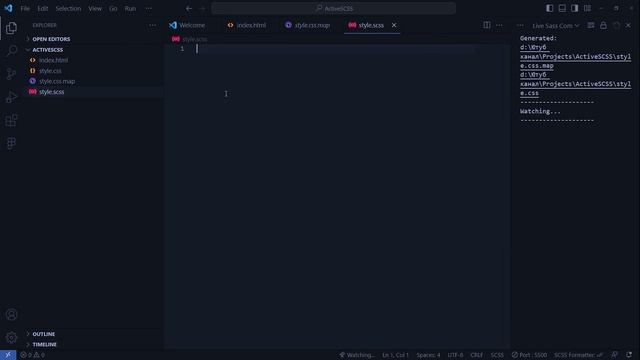
Task: Toggle the bottom panel layout icon
Action: point(562,8)
